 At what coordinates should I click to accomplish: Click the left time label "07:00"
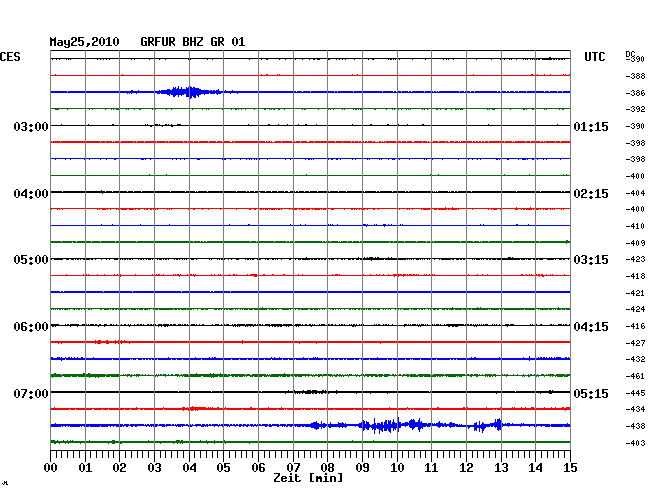click(31, 393)
